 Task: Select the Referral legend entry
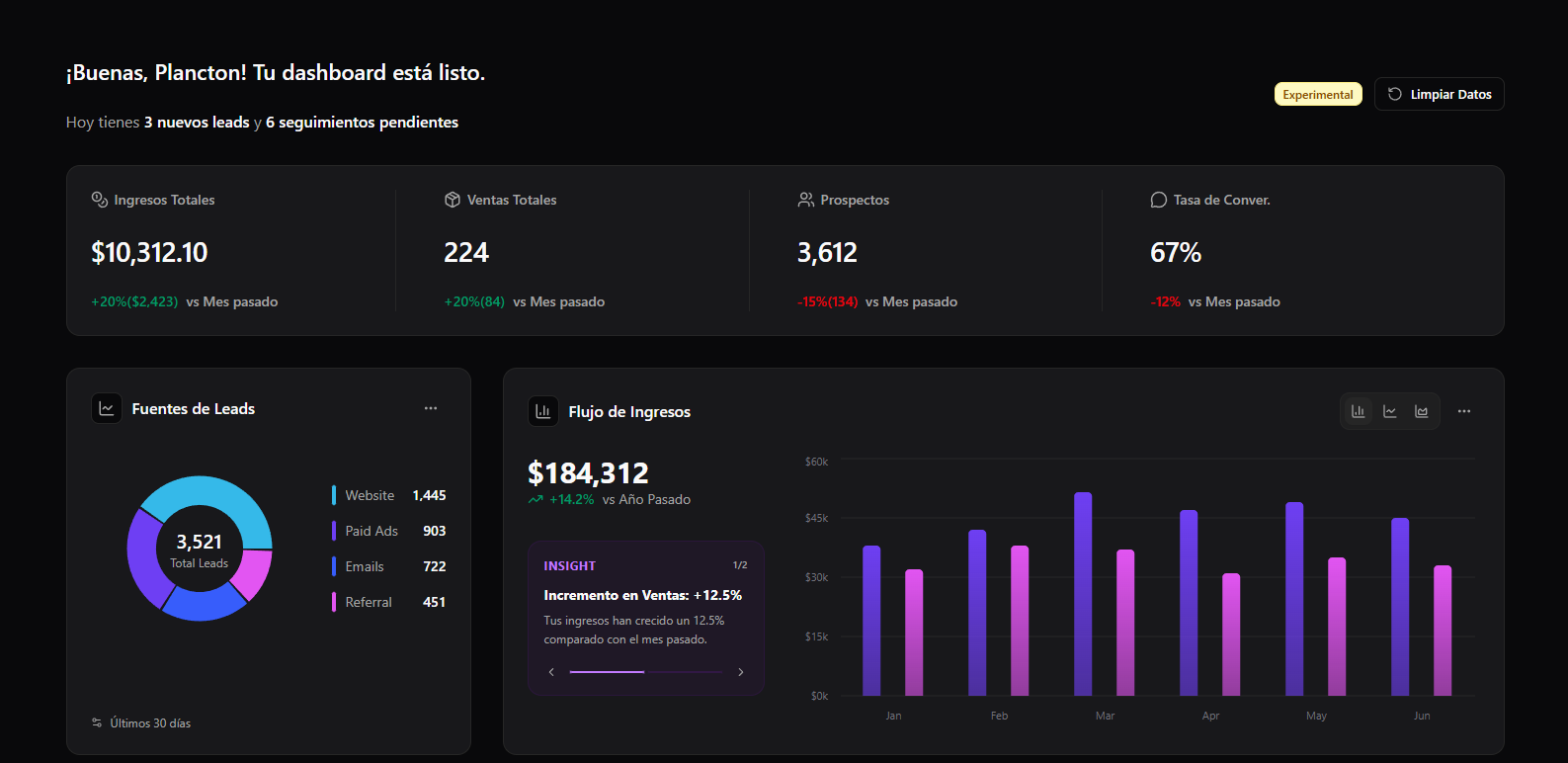point(369,602)
